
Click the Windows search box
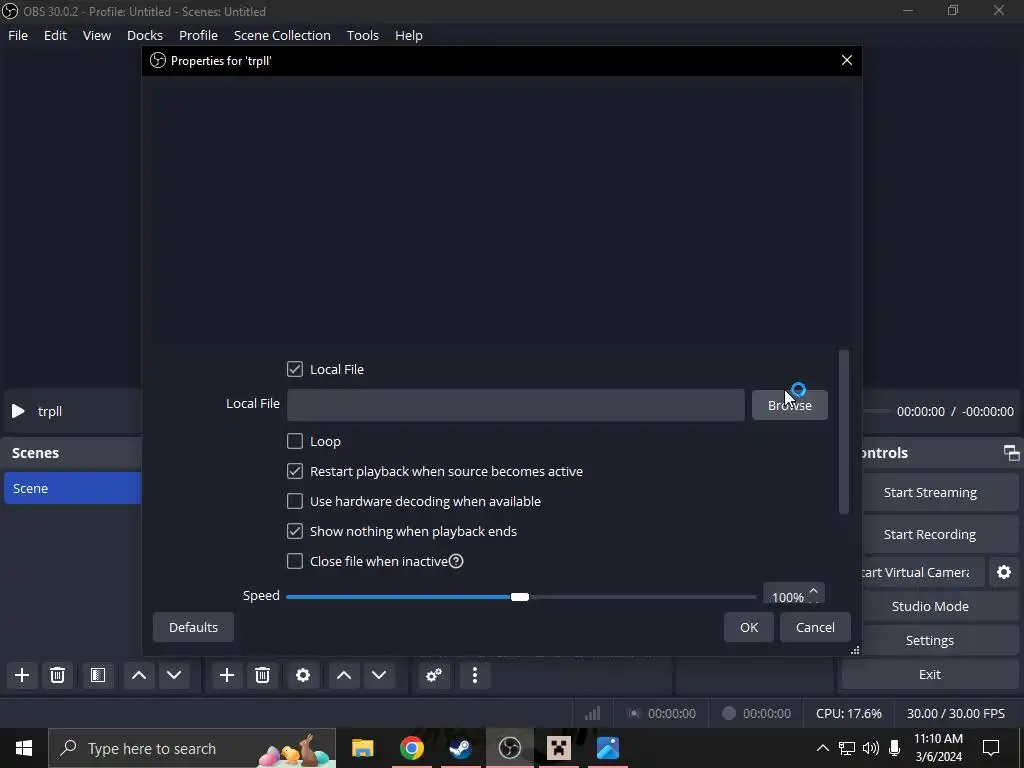click(x=192, y=748)
